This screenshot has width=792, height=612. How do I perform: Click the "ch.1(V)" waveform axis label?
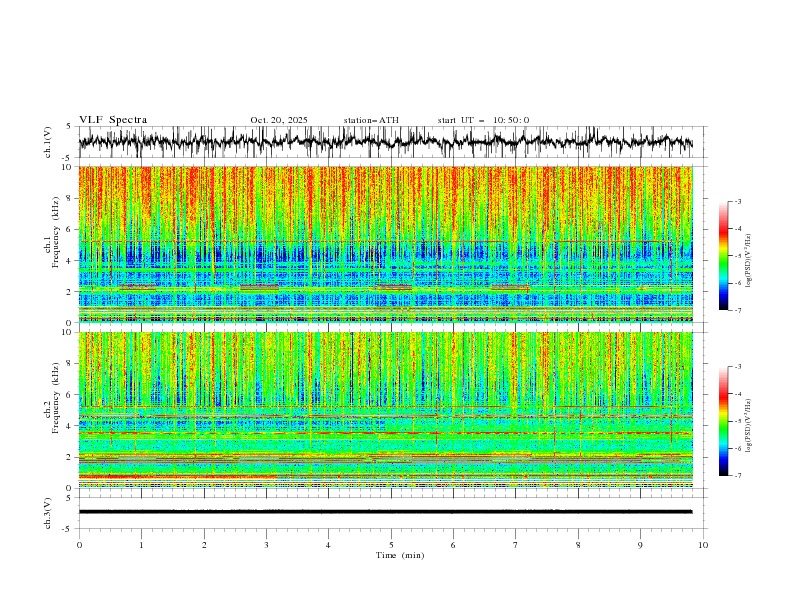tap(48, 142)
